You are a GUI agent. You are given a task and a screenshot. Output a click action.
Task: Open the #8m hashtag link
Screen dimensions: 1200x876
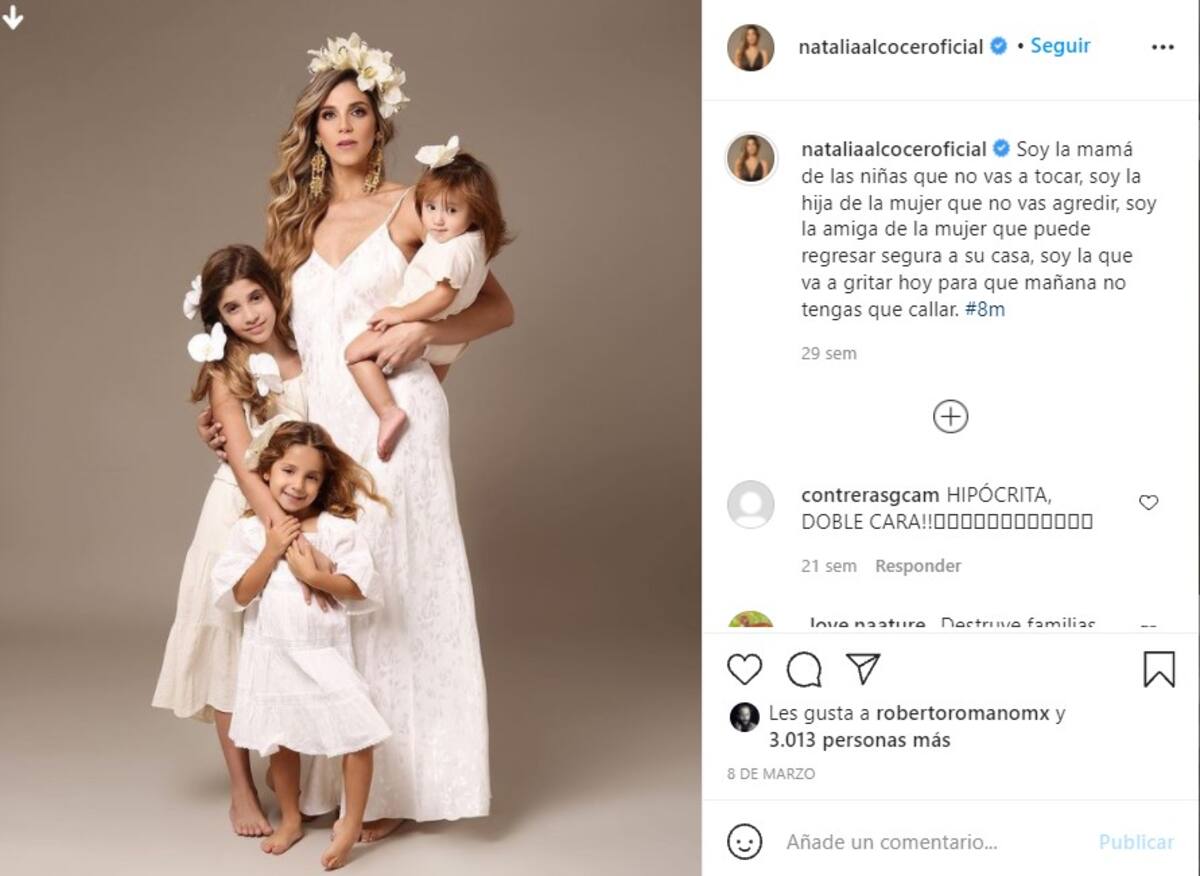point(986,310)
